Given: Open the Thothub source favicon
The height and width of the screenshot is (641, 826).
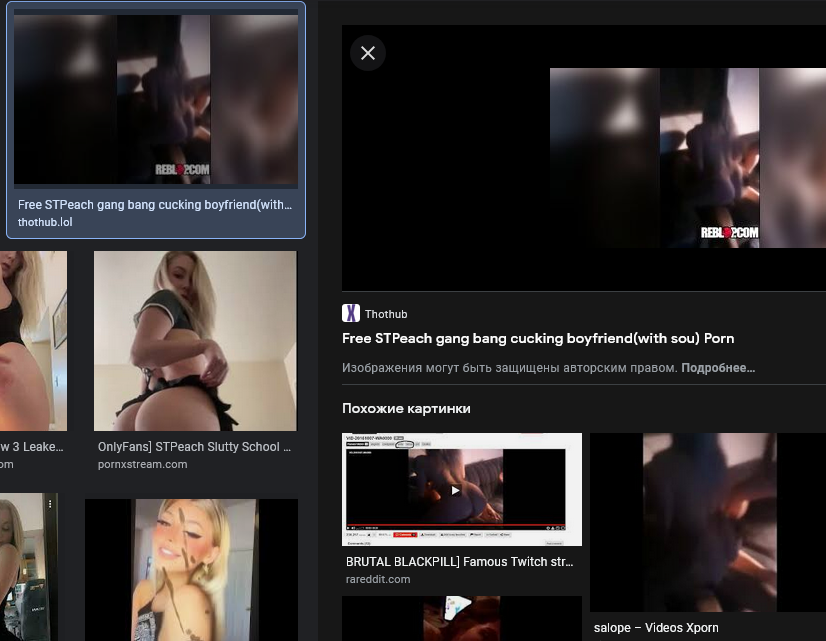Looking at the screenshot, I should pos(351,313).
